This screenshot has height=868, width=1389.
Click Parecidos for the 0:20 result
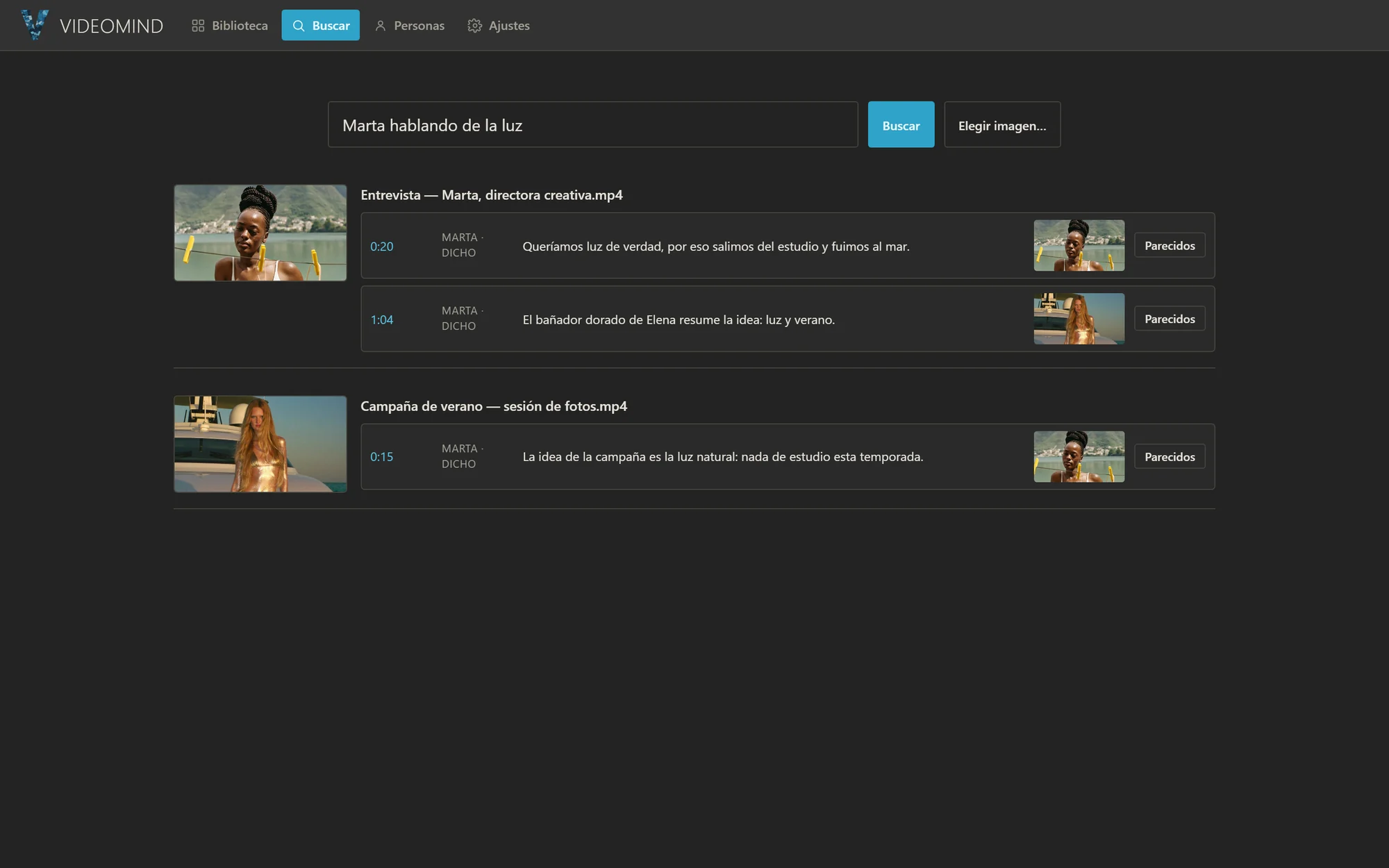click(1170, 246)
